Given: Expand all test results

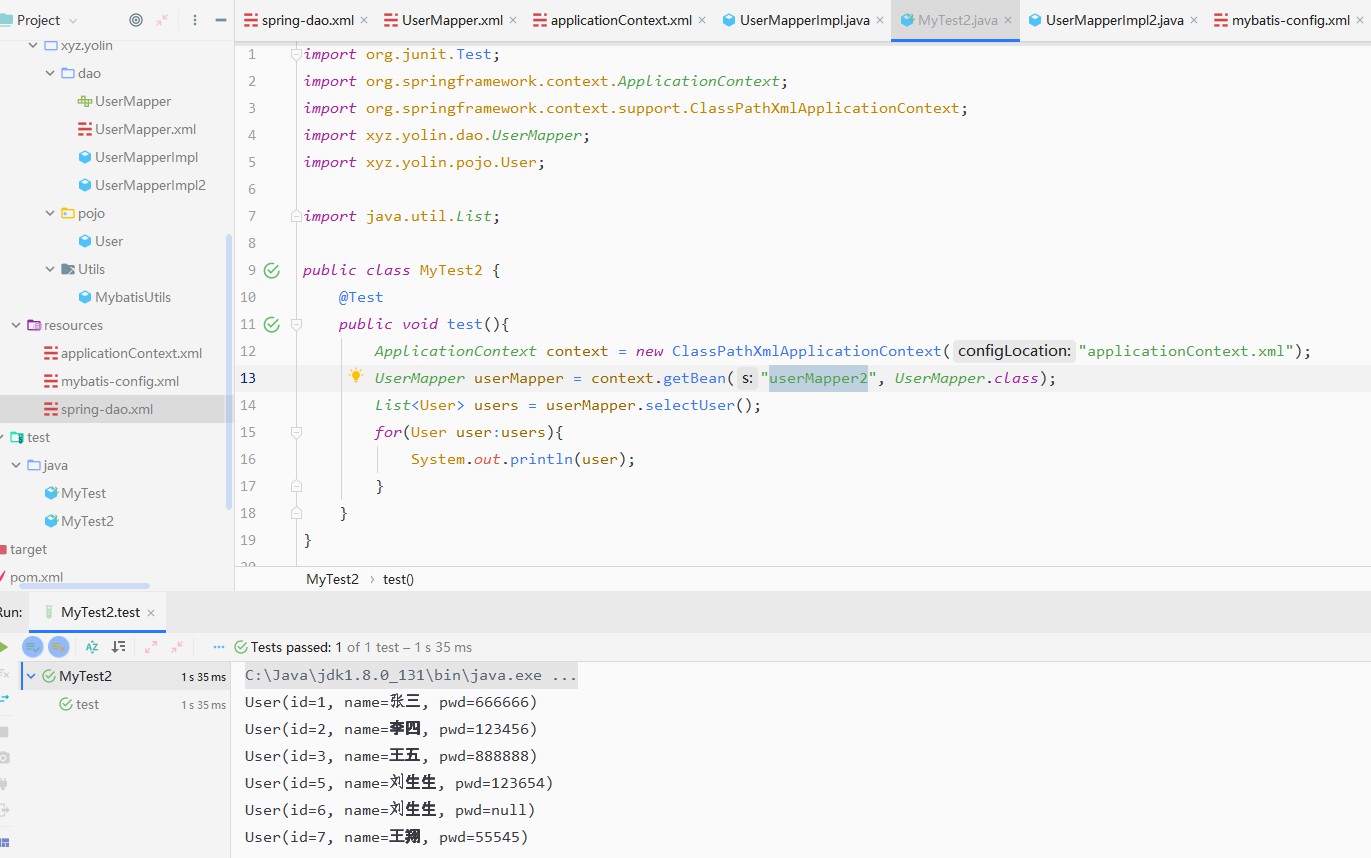Looking at the screenshot, I should 151,647.
